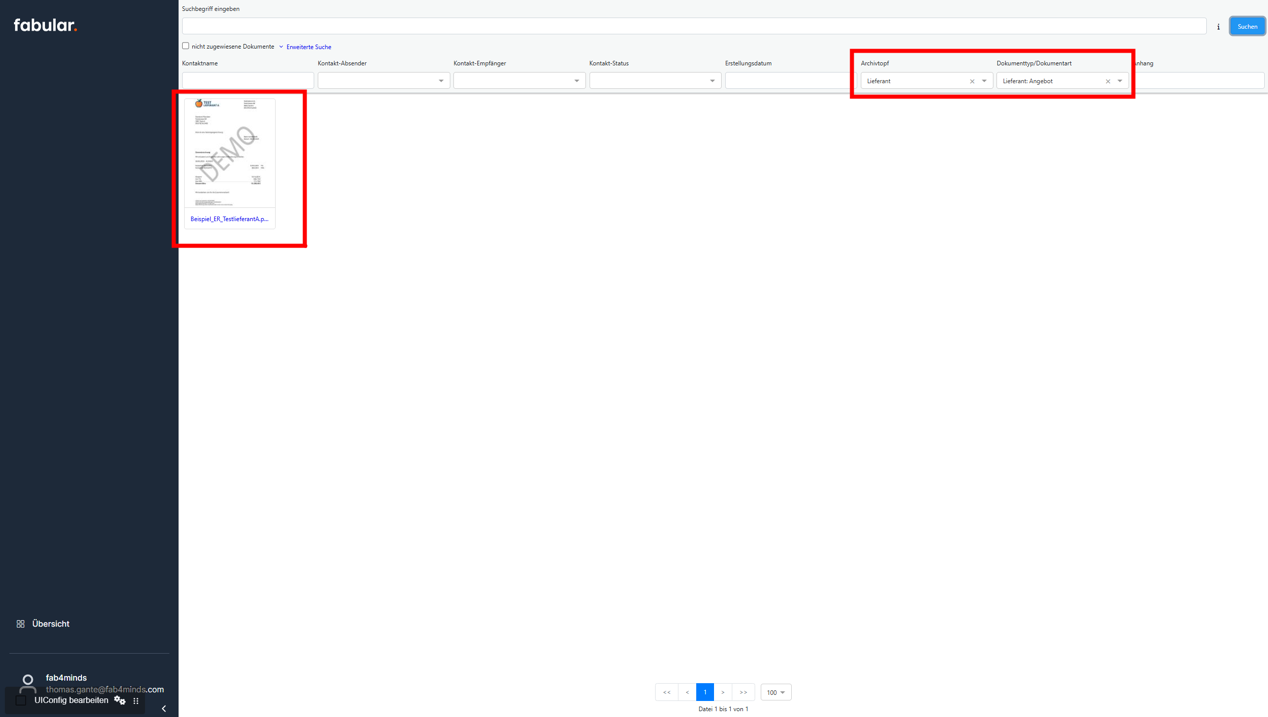Check the checkbox above the sidebar collapse arrow
The height and width of the screenshot is (717, 1268).
[20, 700]
